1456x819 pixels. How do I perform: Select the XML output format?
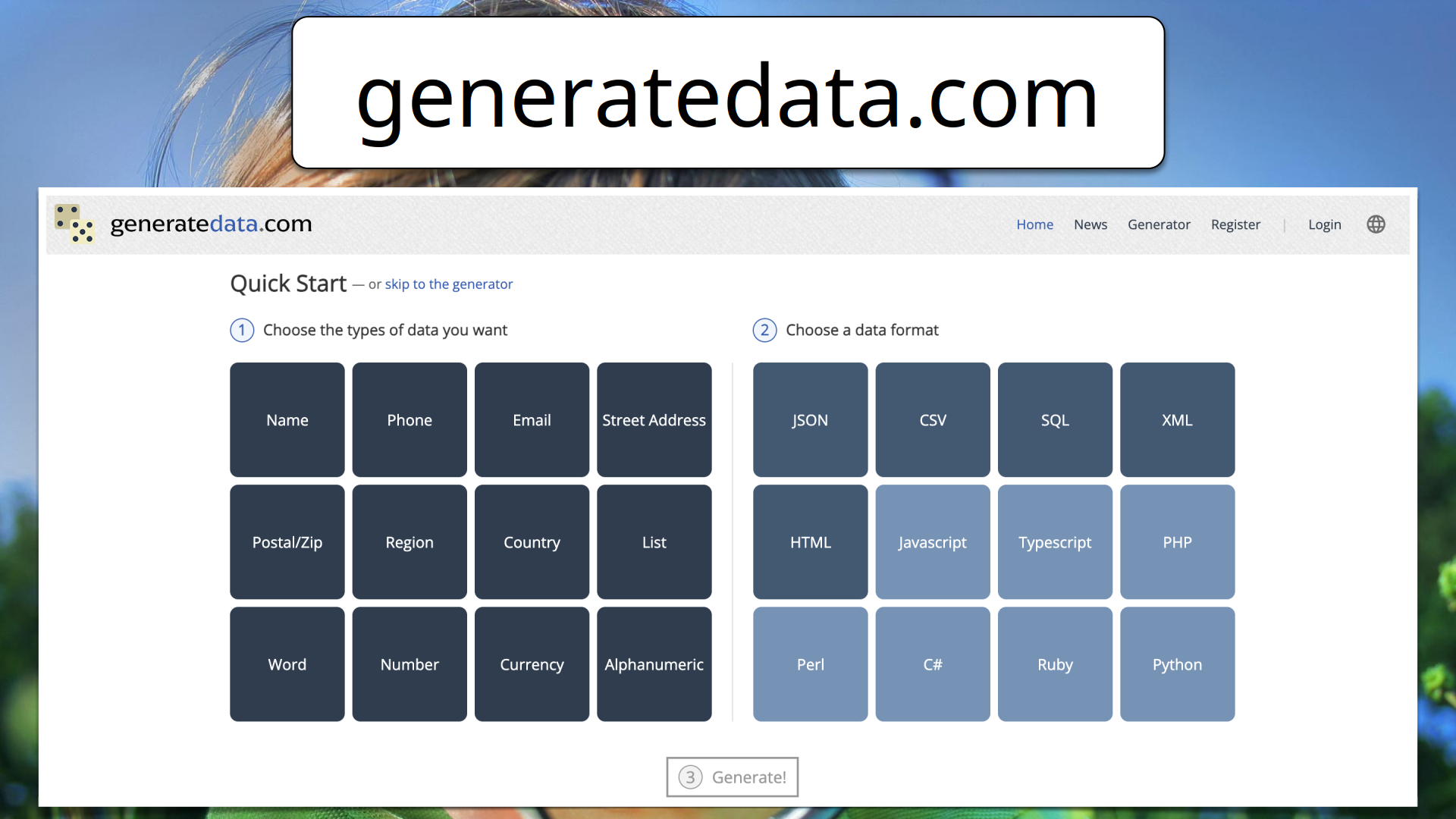click(x=1177, y=419)
